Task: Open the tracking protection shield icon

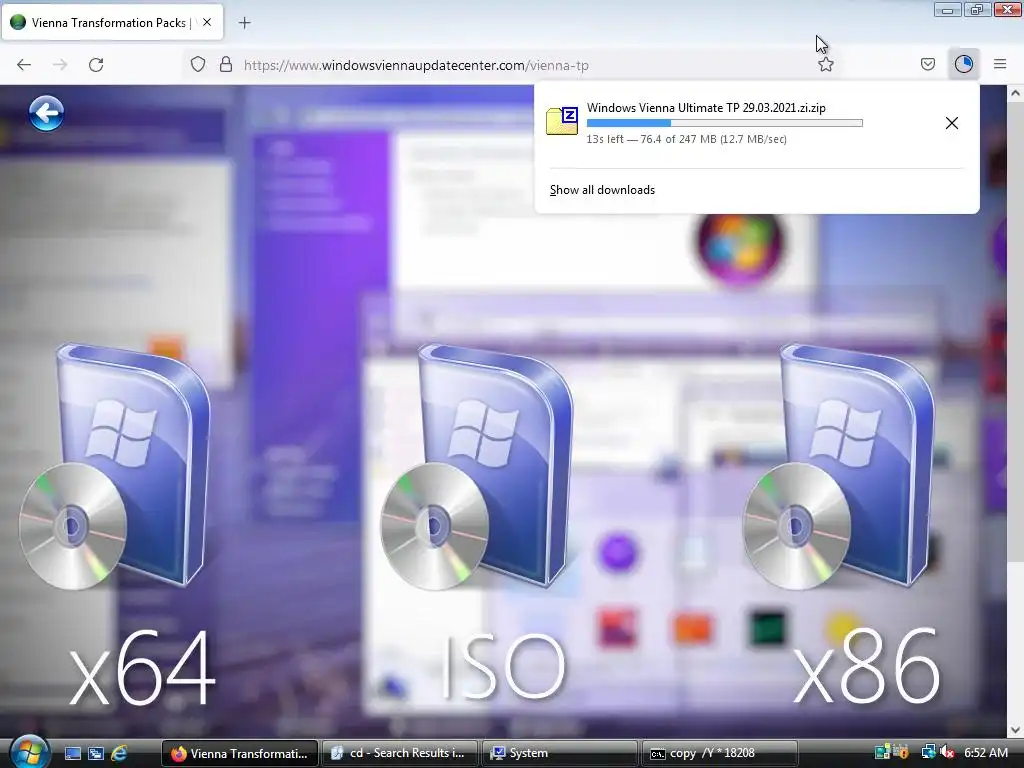Action: point(198,65)
